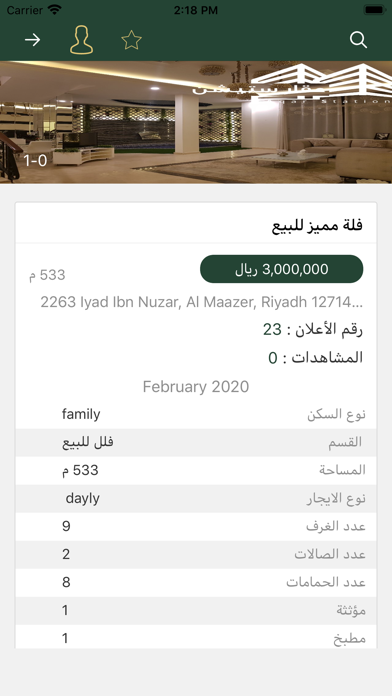The height and width of the screenshot is (696, 392).
Task: Open search with magnifying glass icon
Action: pyautogui.click(x=358, y=40)
